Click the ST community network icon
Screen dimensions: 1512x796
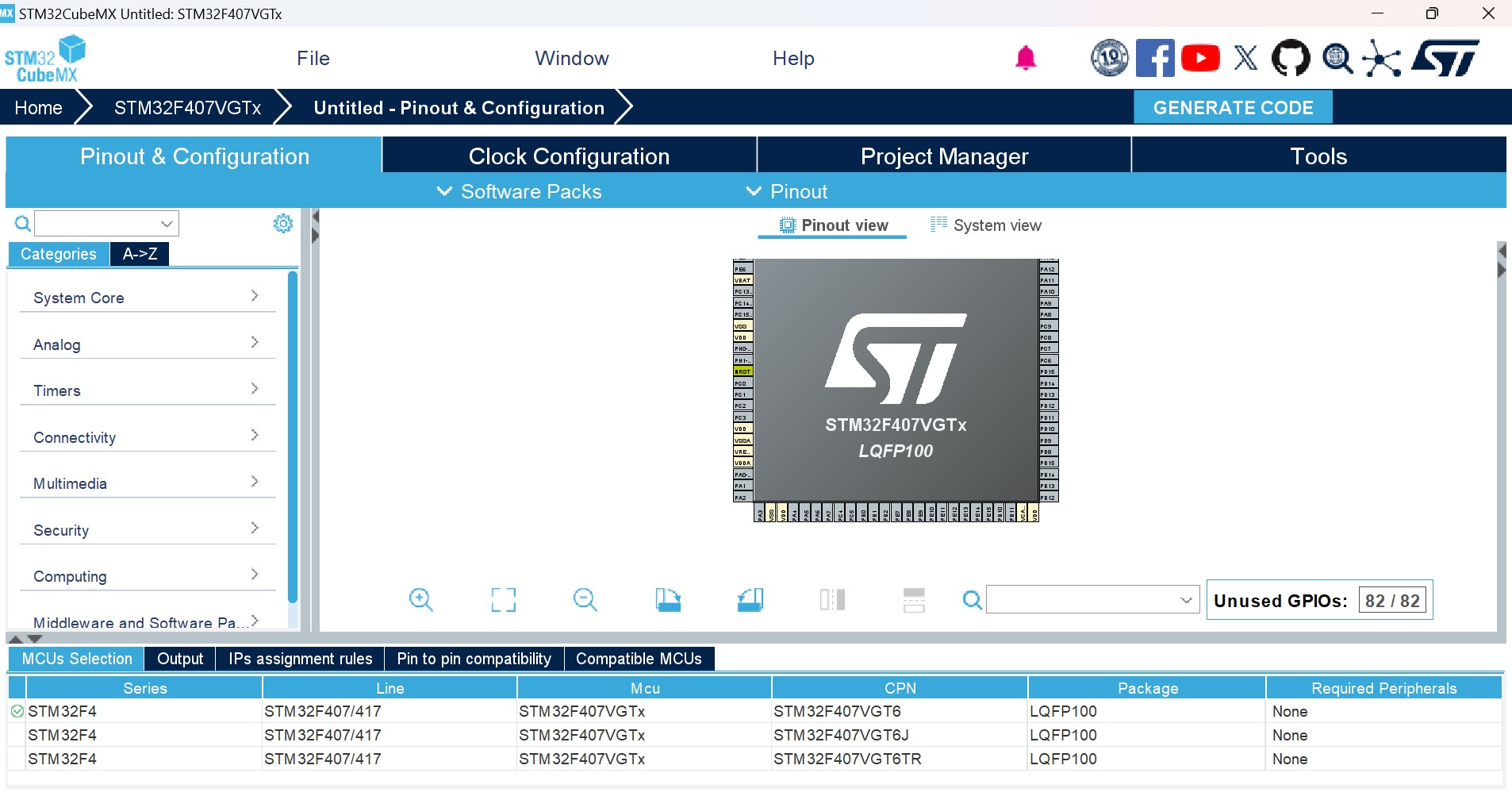click(x=1382, y=58)
